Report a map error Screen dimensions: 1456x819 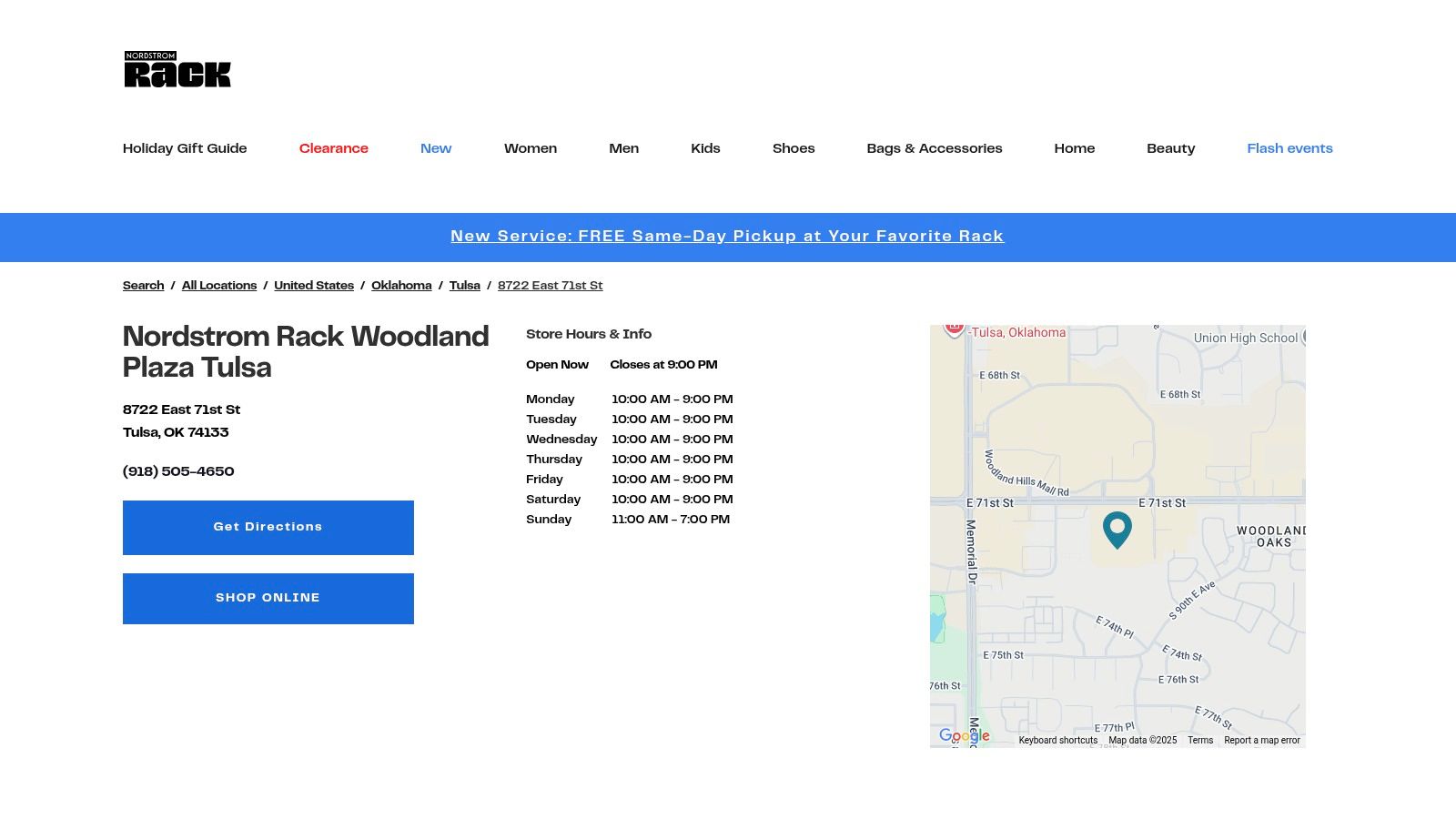[1263, 740]
